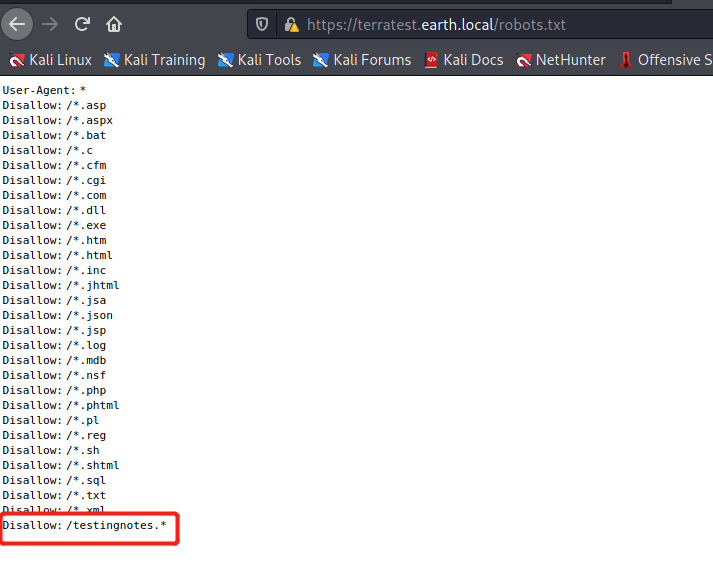Screen dimensions: 713x569
Task: Click the 'Disallow: /*.reg' line
Action: [x=54, y=436]
